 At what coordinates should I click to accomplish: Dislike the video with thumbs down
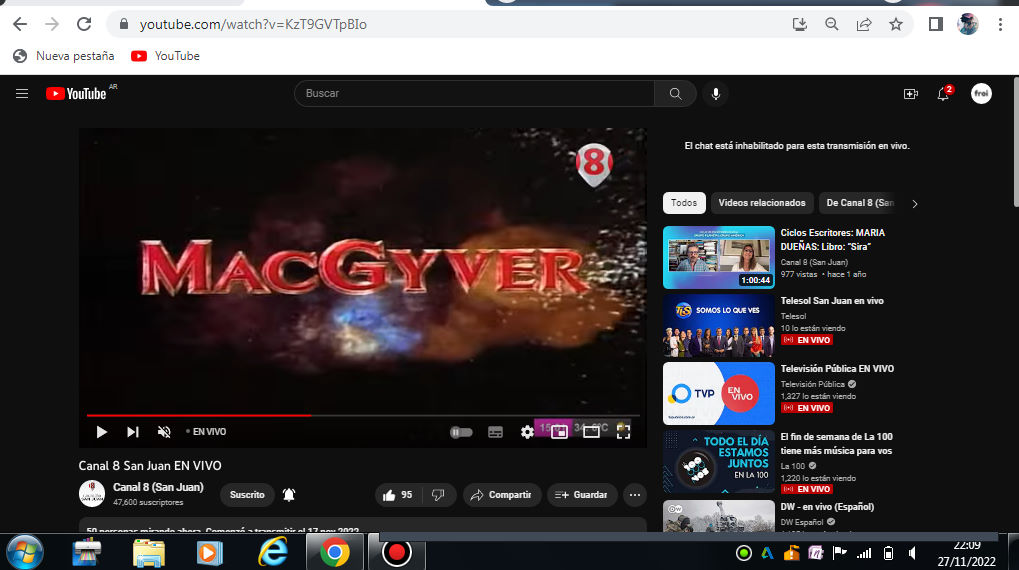point(439,495)
